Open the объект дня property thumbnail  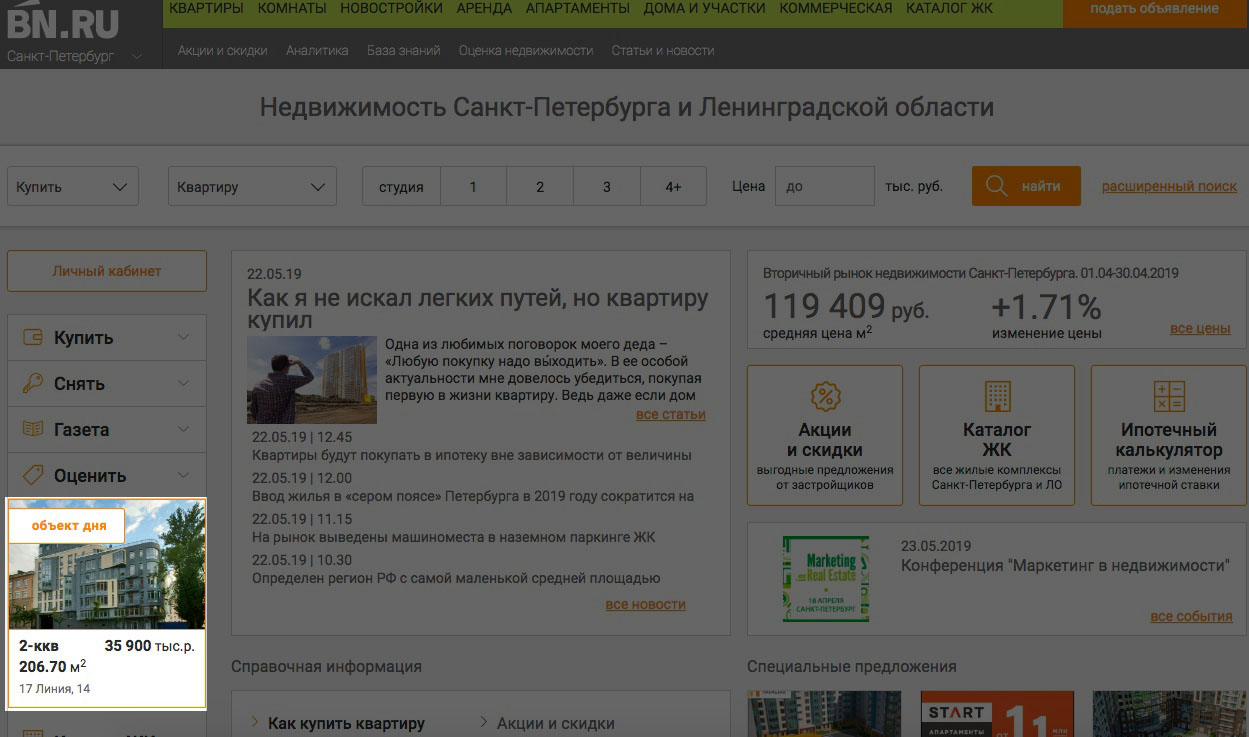[x=107, y=570]
